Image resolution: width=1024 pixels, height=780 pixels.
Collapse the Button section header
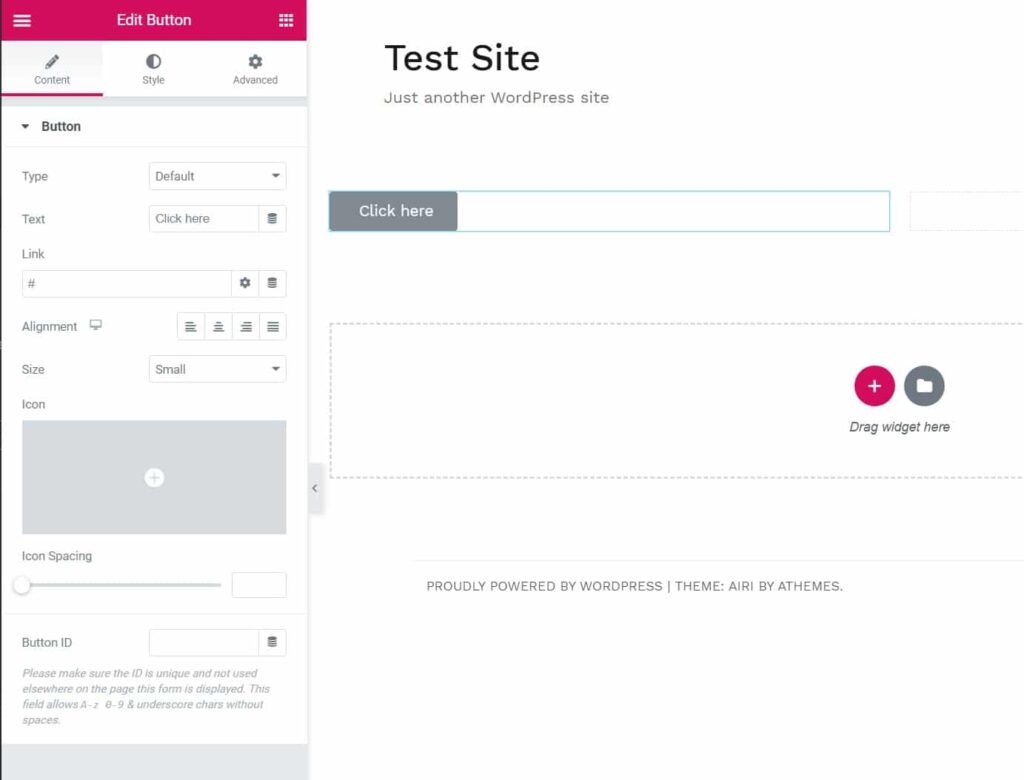(60, 127)
